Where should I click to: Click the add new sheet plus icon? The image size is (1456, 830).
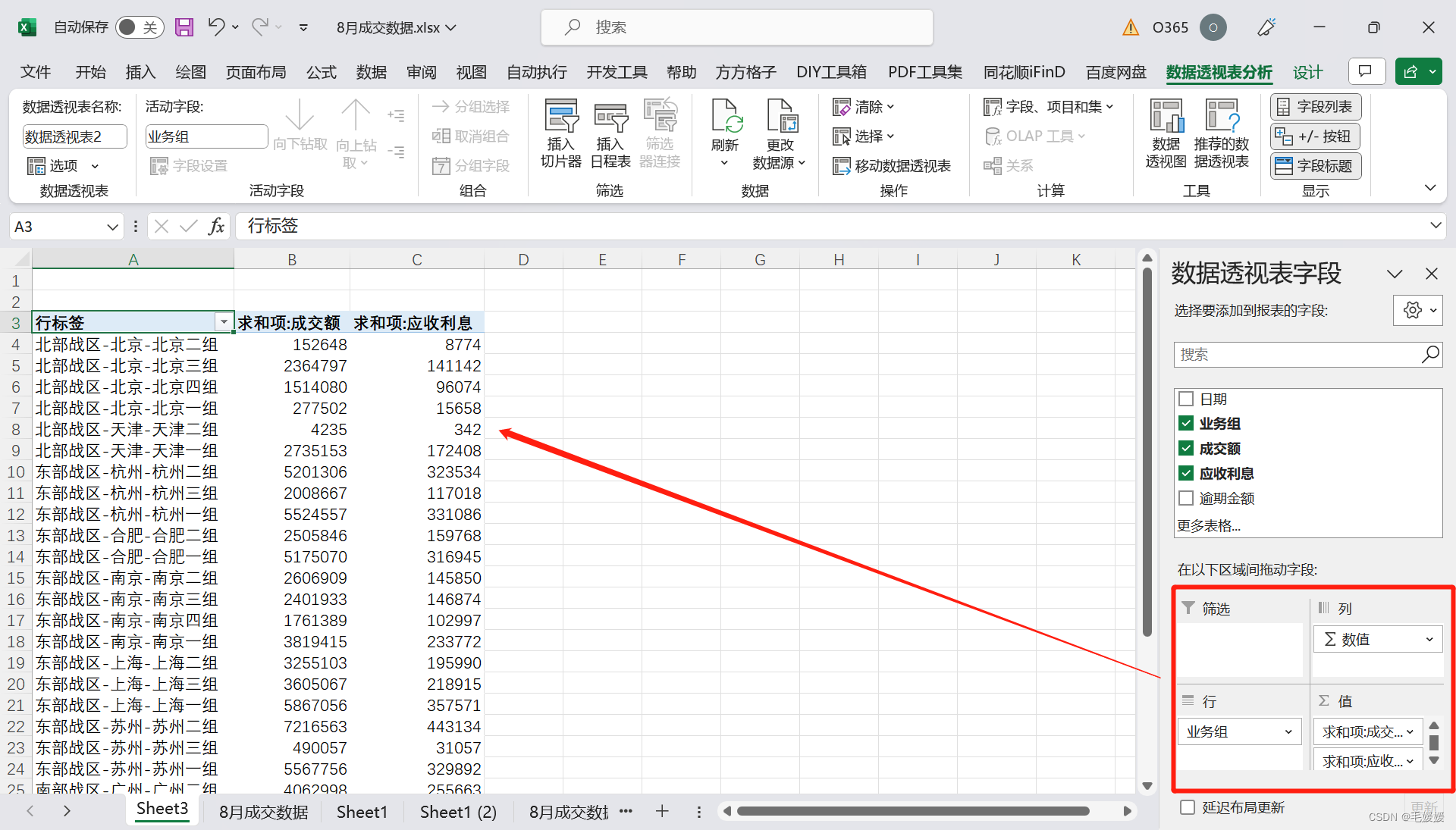pos(662,811)
